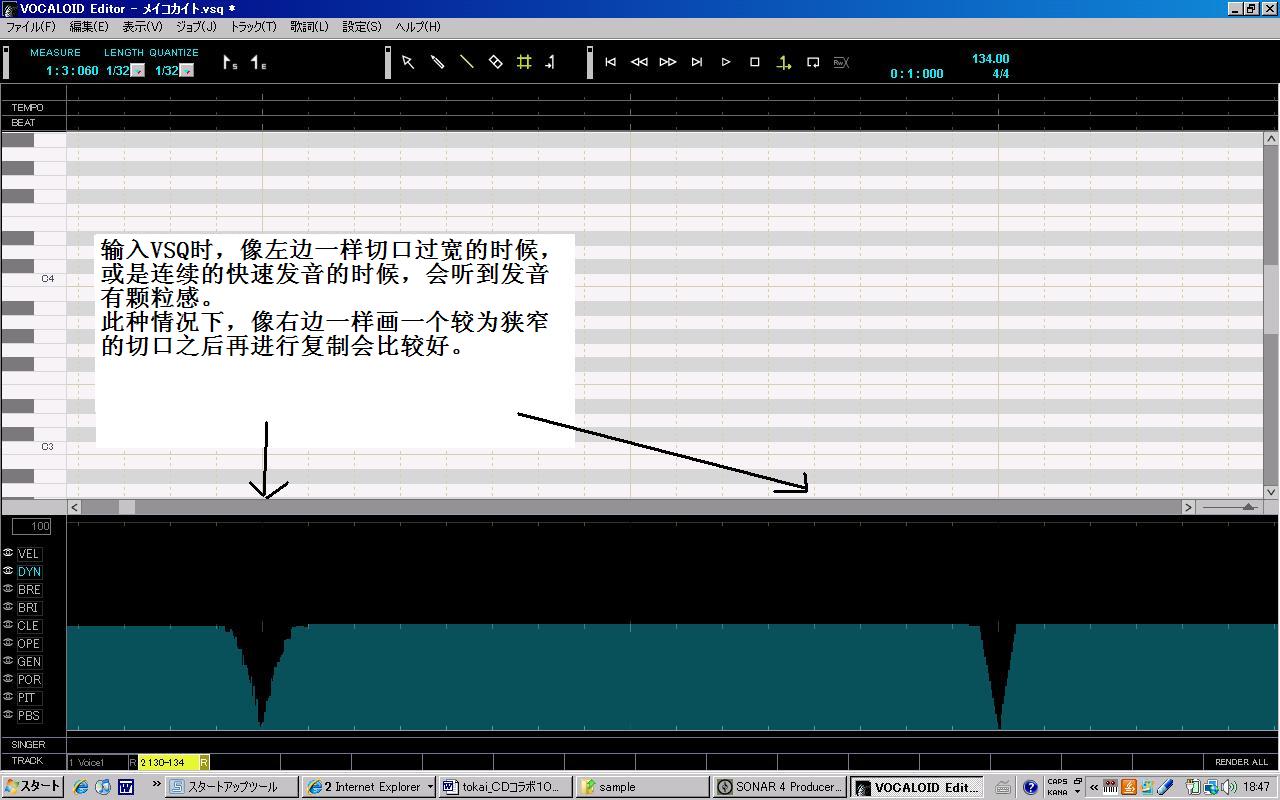Select the eraser tool
This screenshot has width=1280, height=800.
pos(495,62)
